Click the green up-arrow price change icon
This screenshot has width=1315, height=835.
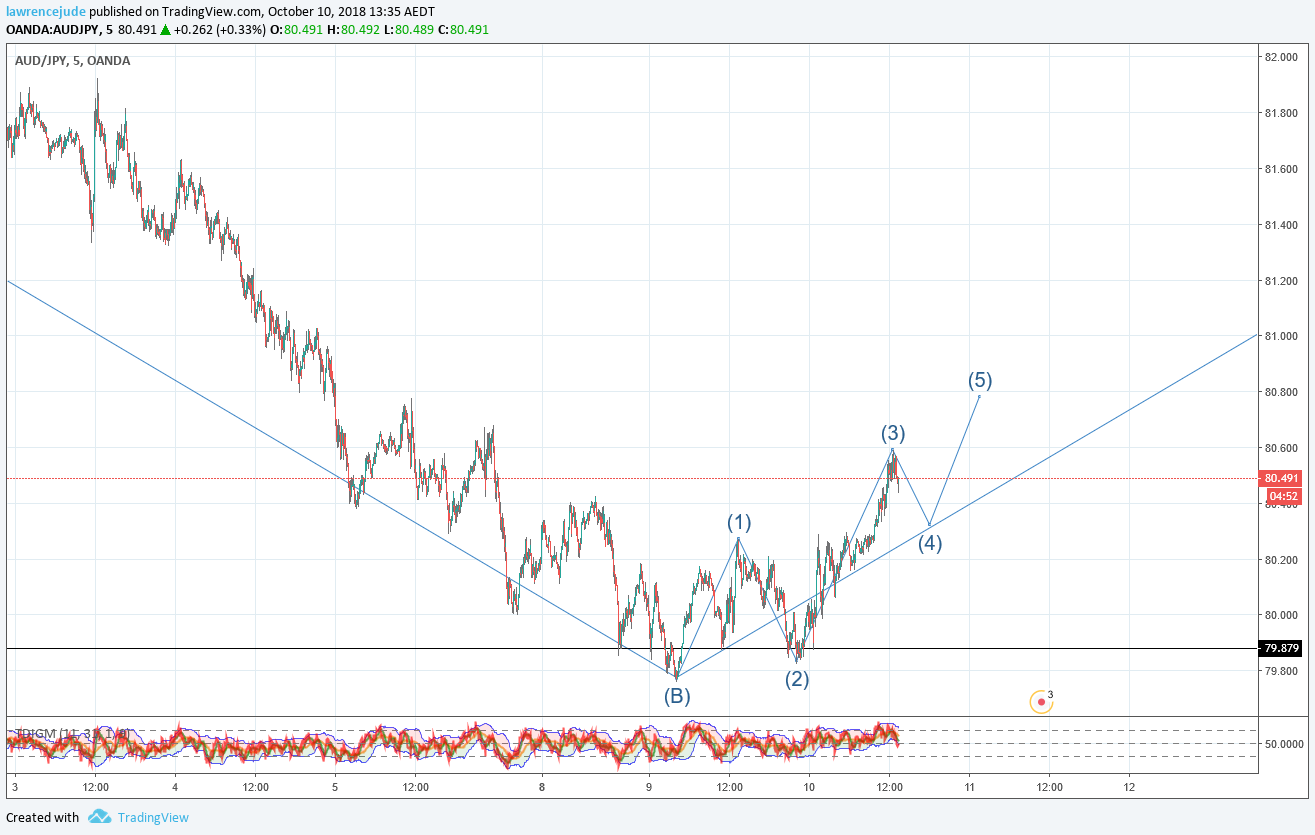(165, 30)
